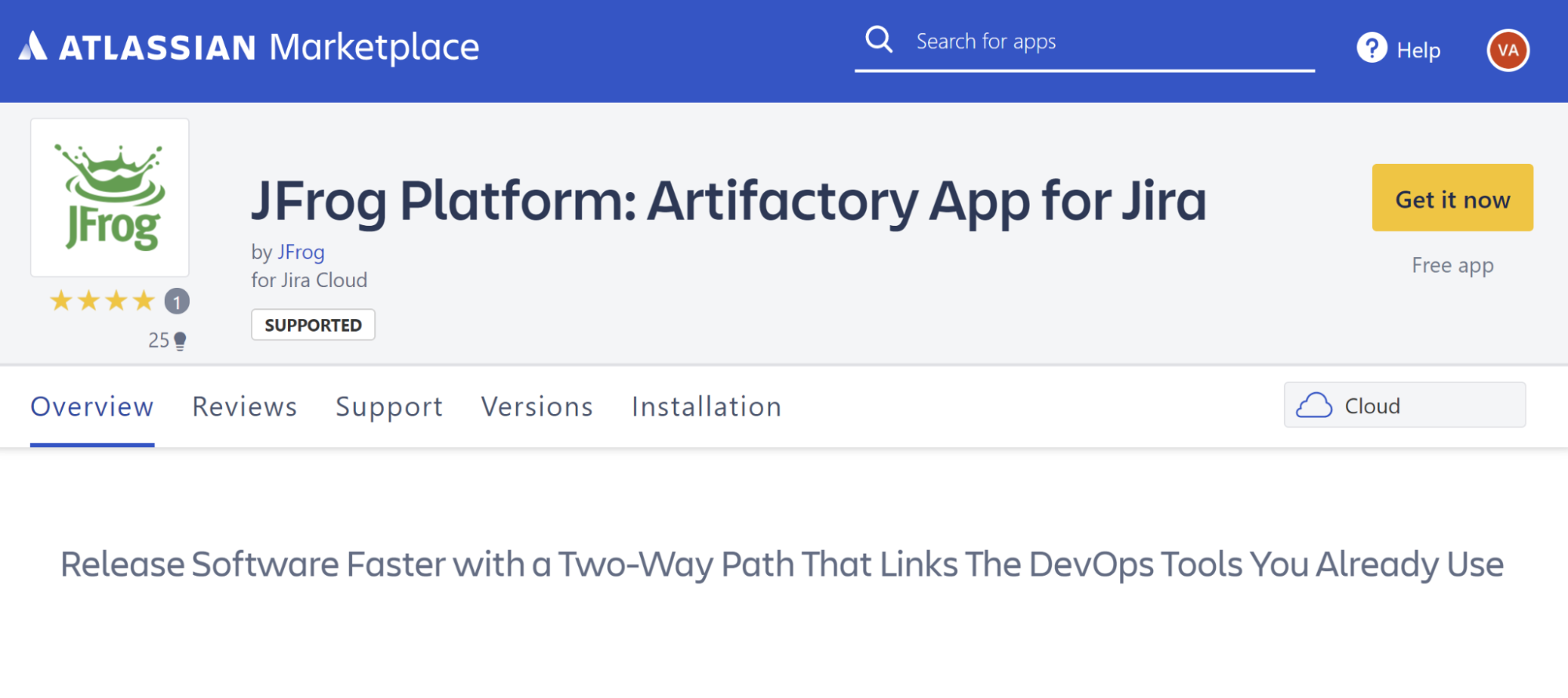The image size is (1568, 698).
Task: Click the 25 installs lightbulb icon
Action: 180,340
